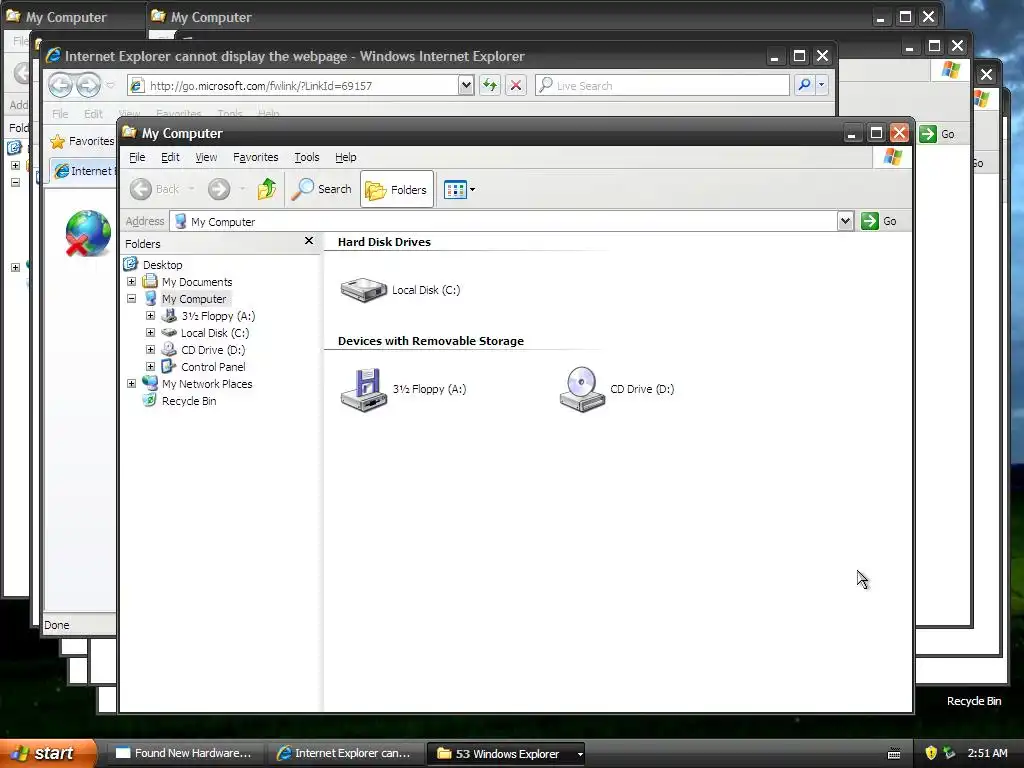Click the Internet Explorer Back arrow
This screenshot has height=768, width=1024.
61,85
